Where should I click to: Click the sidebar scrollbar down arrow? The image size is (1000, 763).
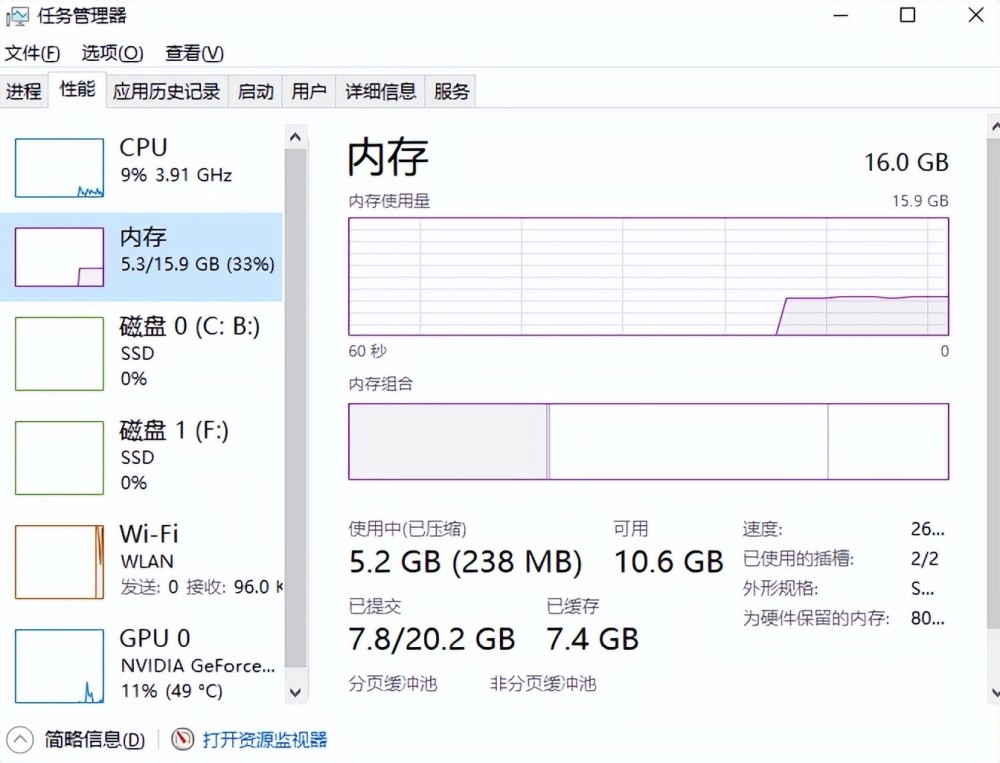[x=295, y=691]
